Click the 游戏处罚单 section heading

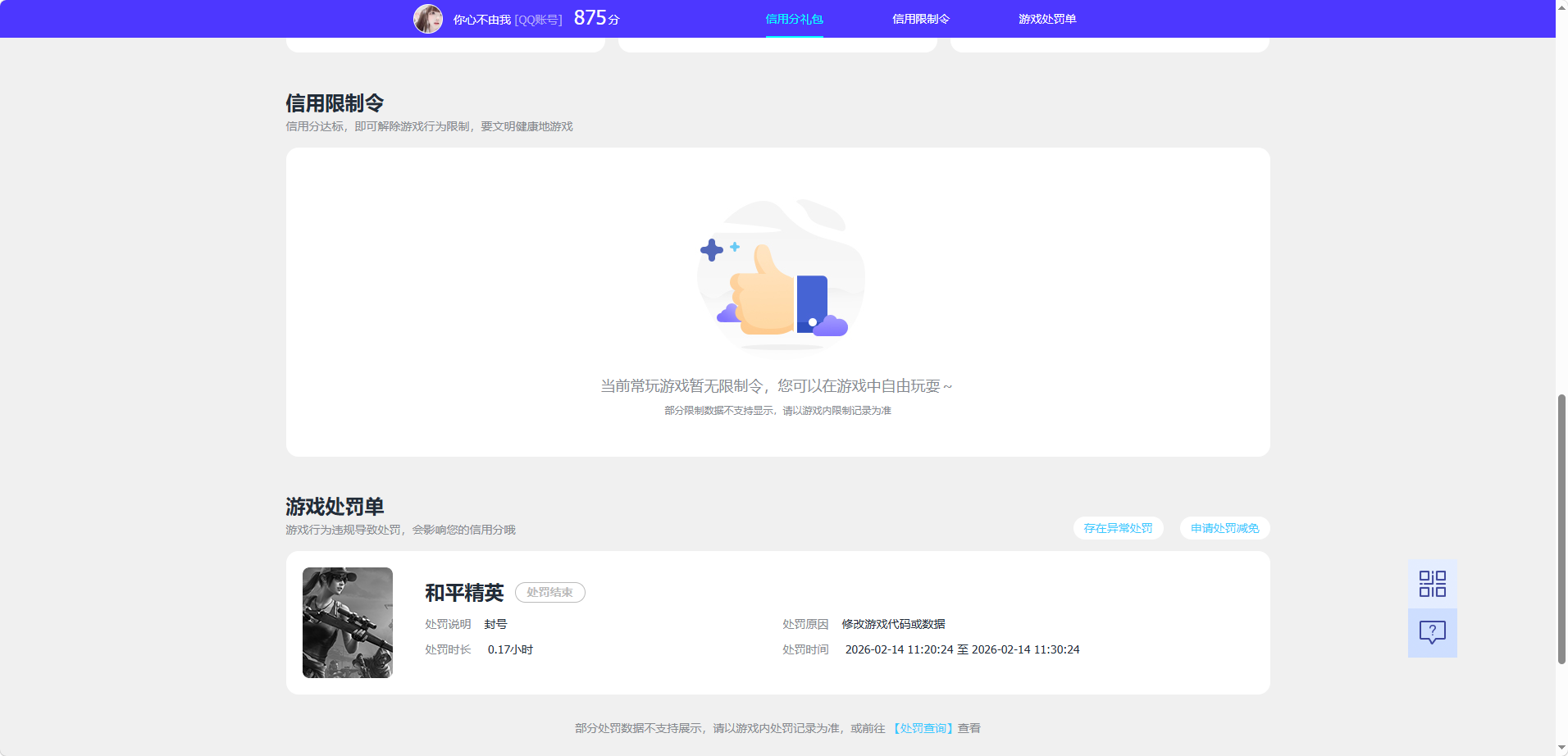335,507
